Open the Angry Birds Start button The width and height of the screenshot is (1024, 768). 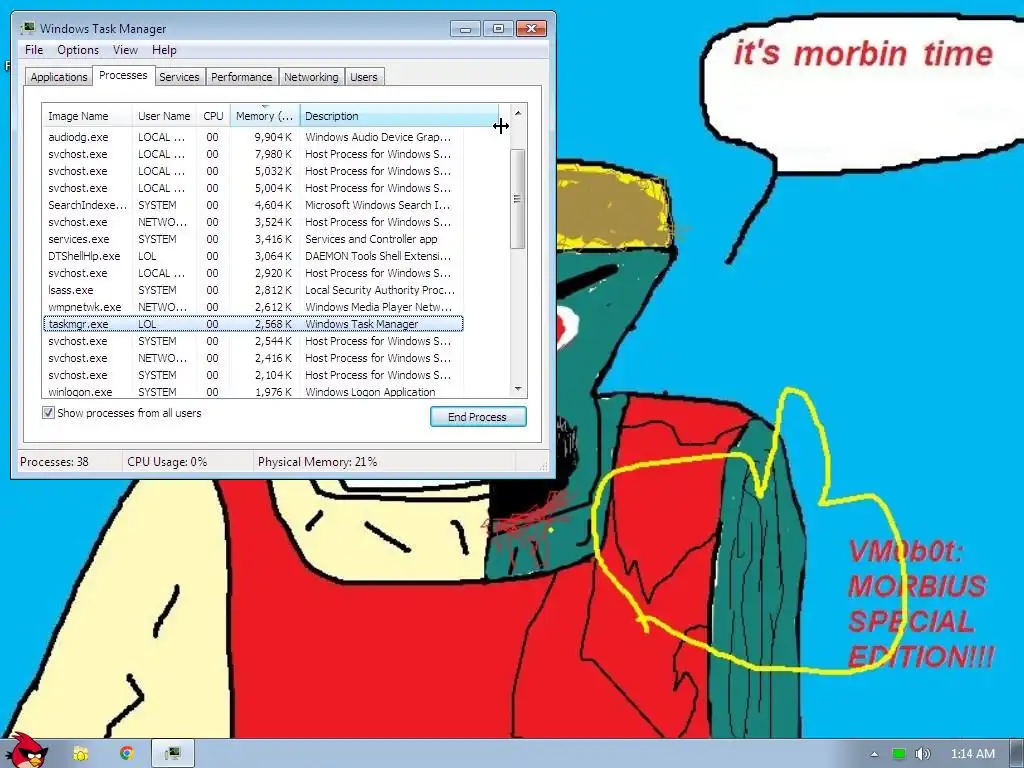27,751
